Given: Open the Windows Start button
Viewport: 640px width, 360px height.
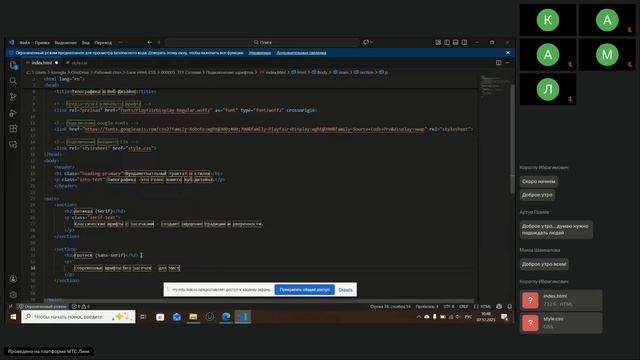Looking at the screenshot, I should pos(13,317).
